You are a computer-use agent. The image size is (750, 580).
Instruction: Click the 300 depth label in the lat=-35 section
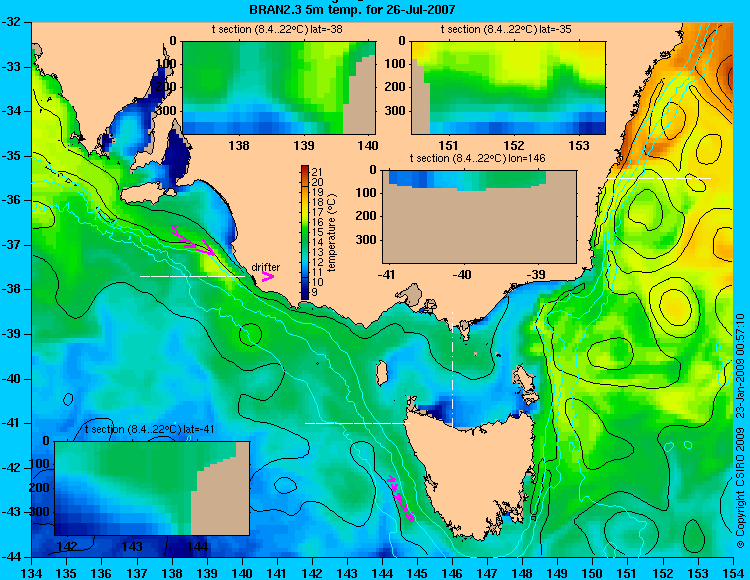397,111
